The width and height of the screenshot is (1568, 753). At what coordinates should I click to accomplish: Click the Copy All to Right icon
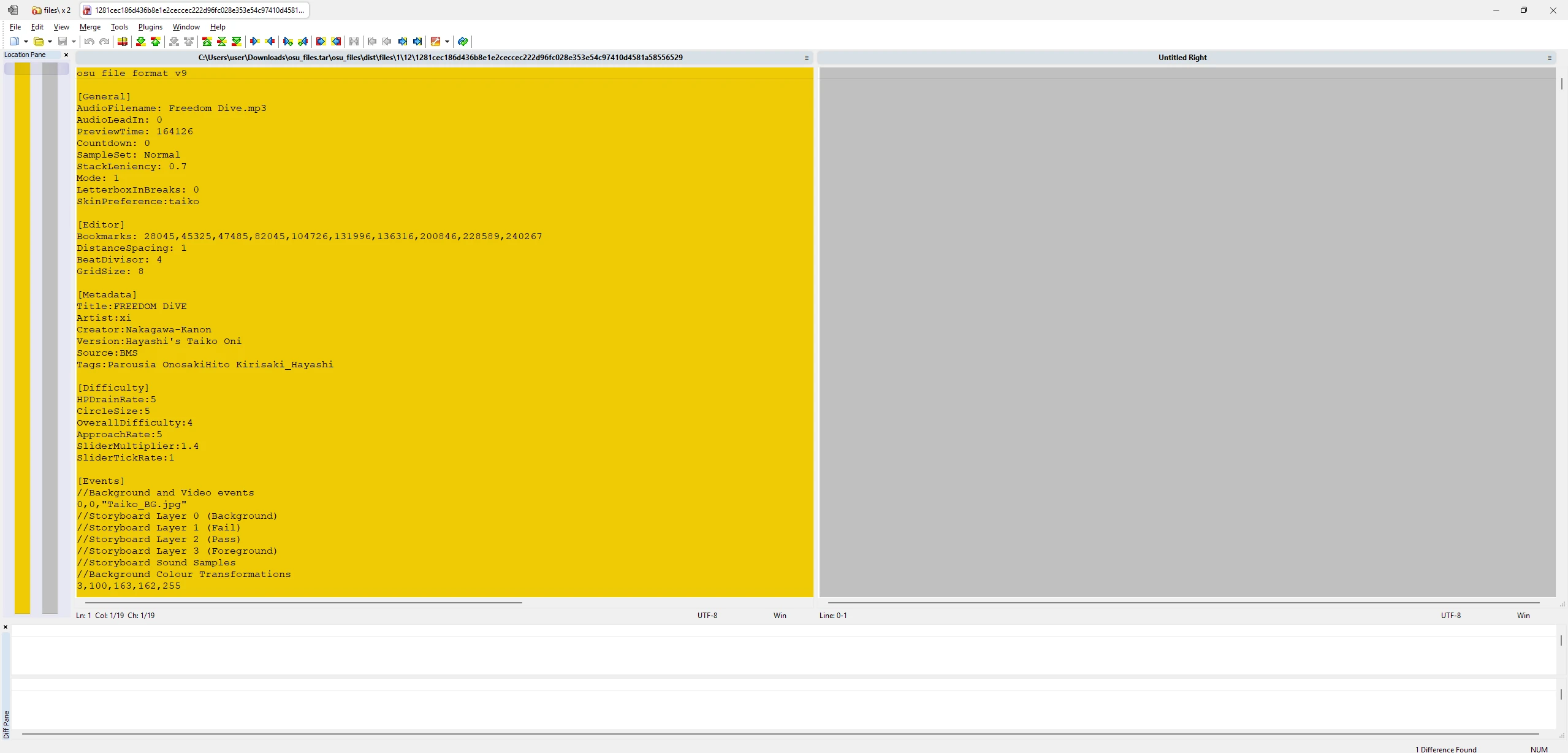[321, 42]
